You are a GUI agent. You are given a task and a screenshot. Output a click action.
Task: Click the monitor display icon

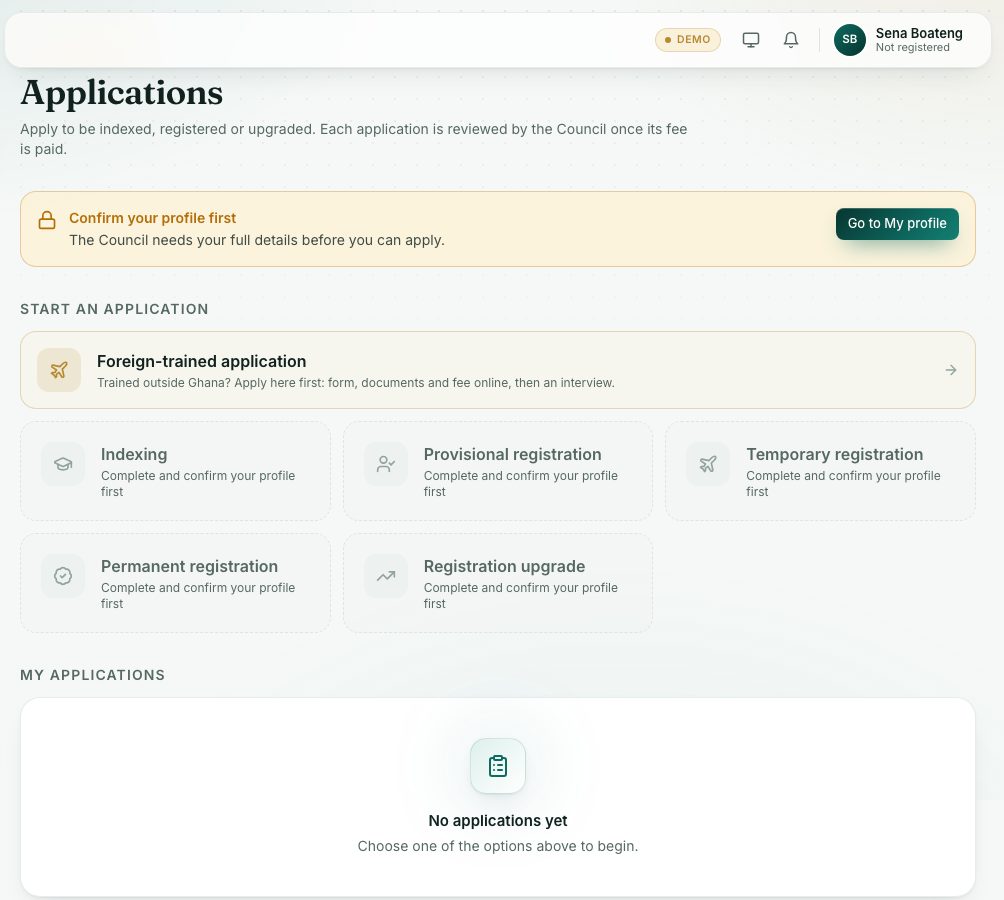tap(750, 40)
